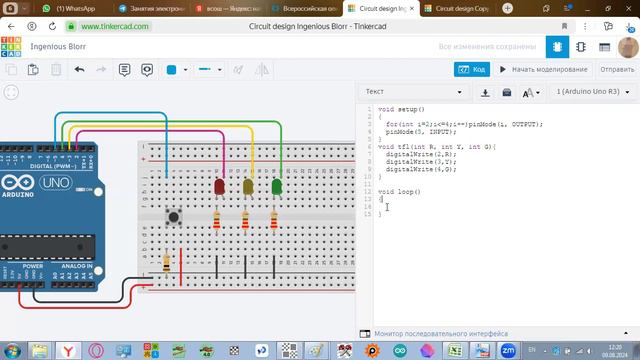Open the component list view
This screenshot has height=360, width=640.
(x=604, y=47)
